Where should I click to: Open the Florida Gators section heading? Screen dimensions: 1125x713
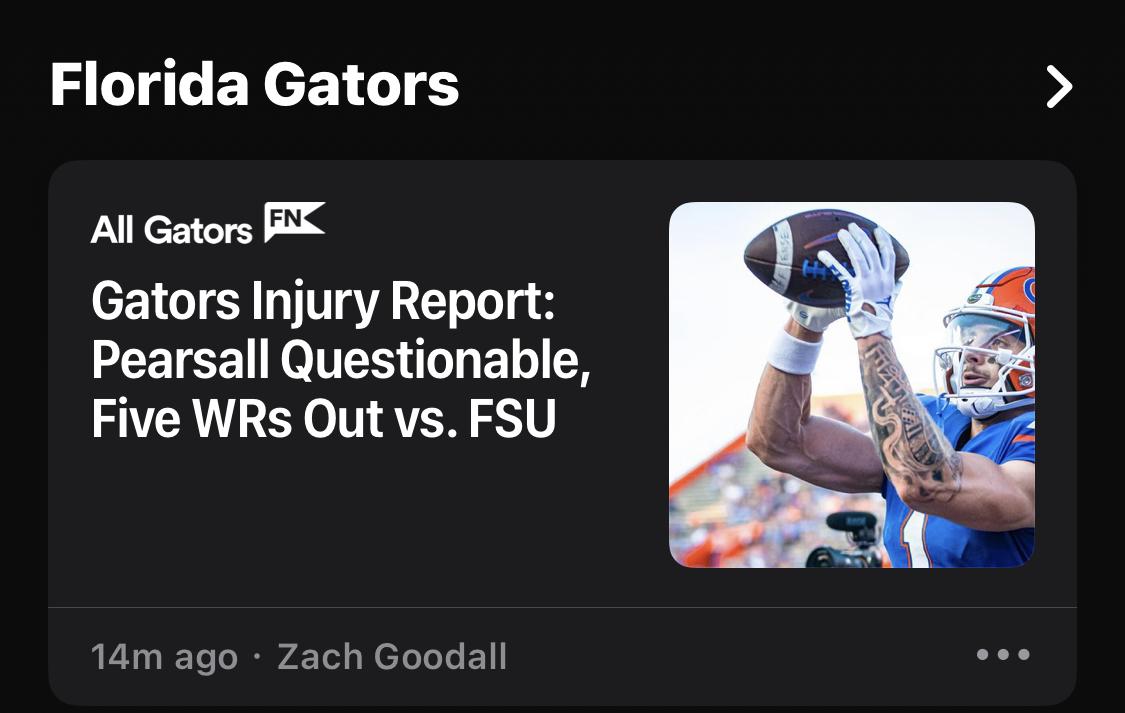254,85
